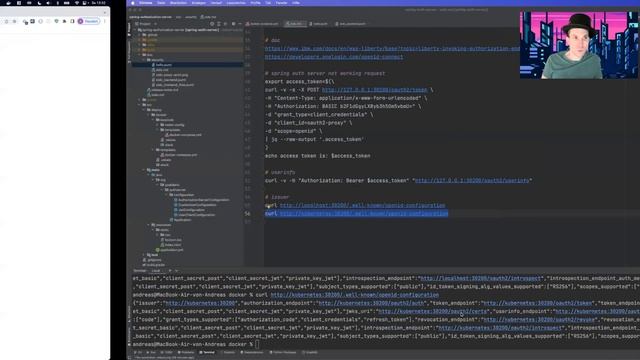Collapse the spring-authorization-server root node

click(135, 30)
